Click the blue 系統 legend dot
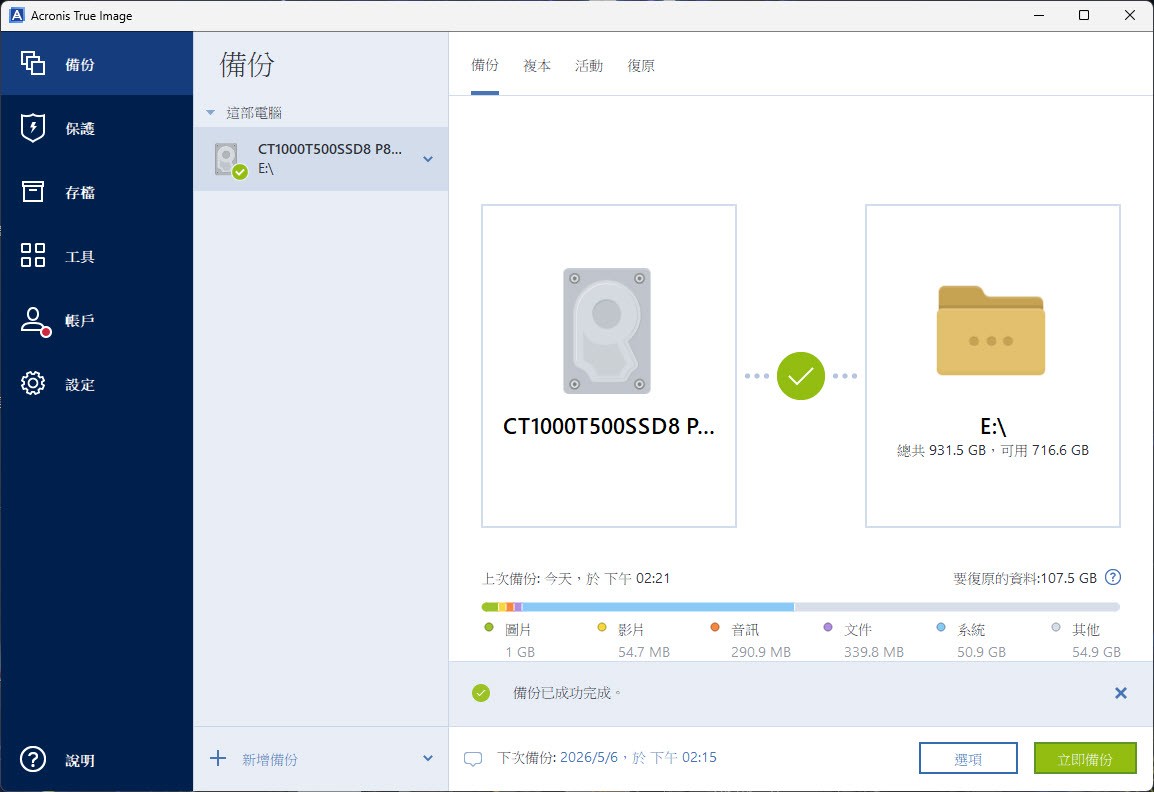This screenshot has width=1154, height=792. tap(941, 628)
